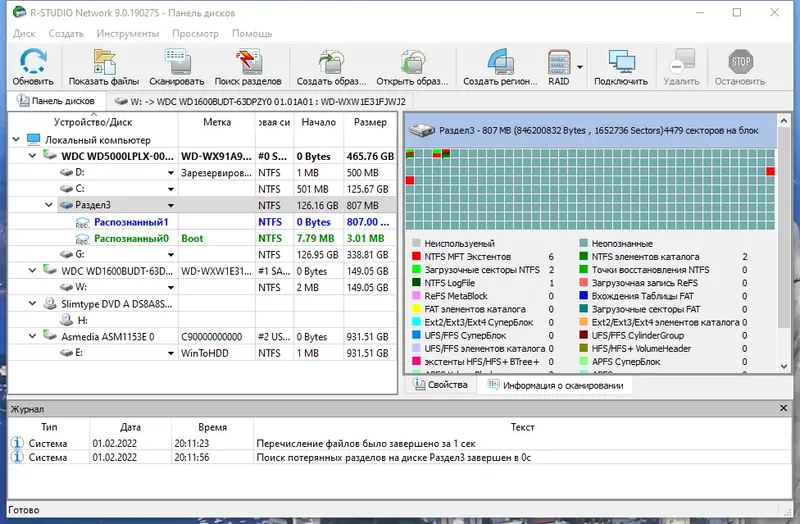The height and width of the screenshot is (524, 800).
Task: Select the WDC WD5000LPLX disk row
Action: (203, 156)
